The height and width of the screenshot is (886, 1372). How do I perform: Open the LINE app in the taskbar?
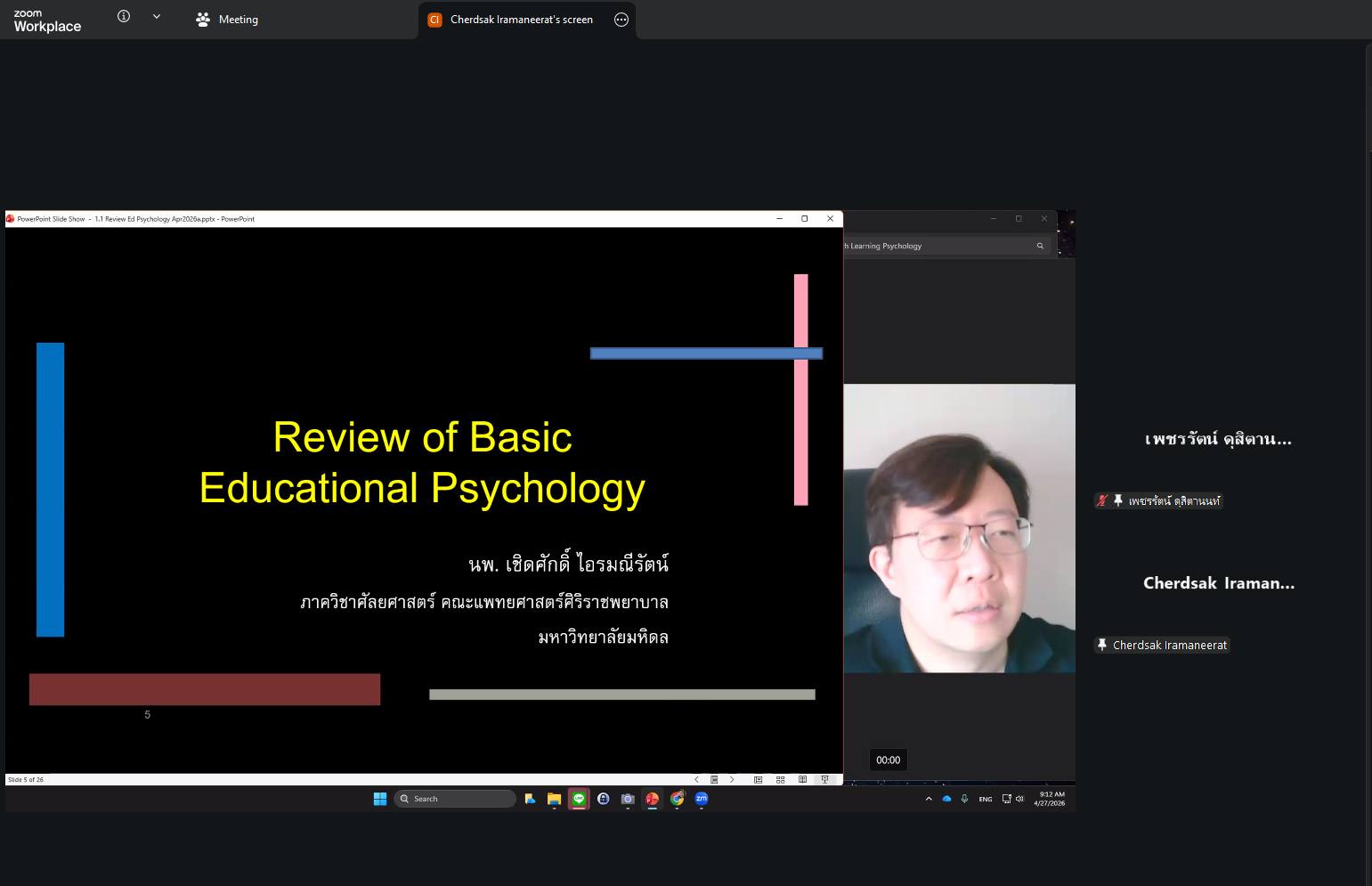(579, 799)
